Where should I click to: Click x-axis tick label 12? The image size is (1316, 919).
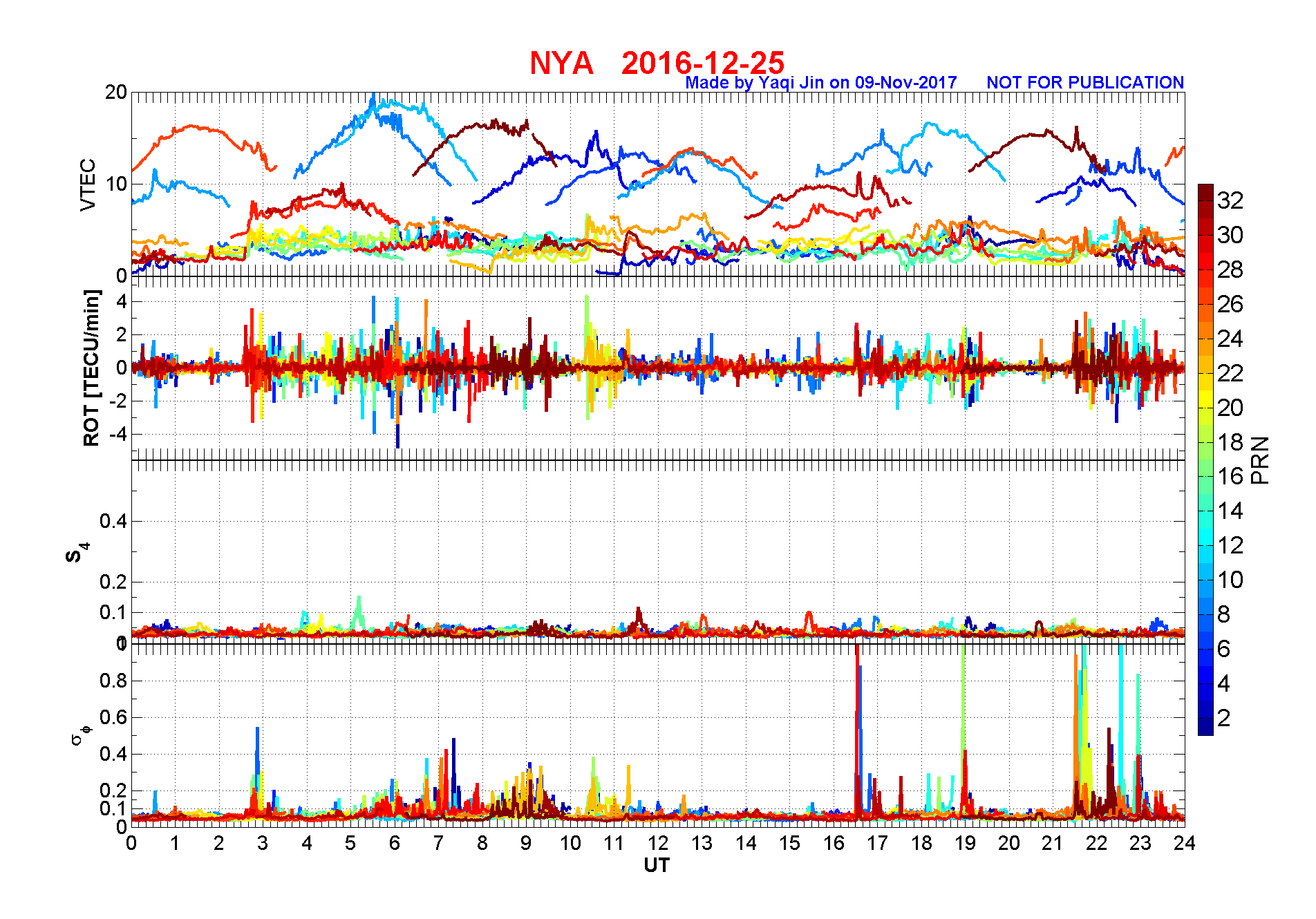tap(657, 843)
